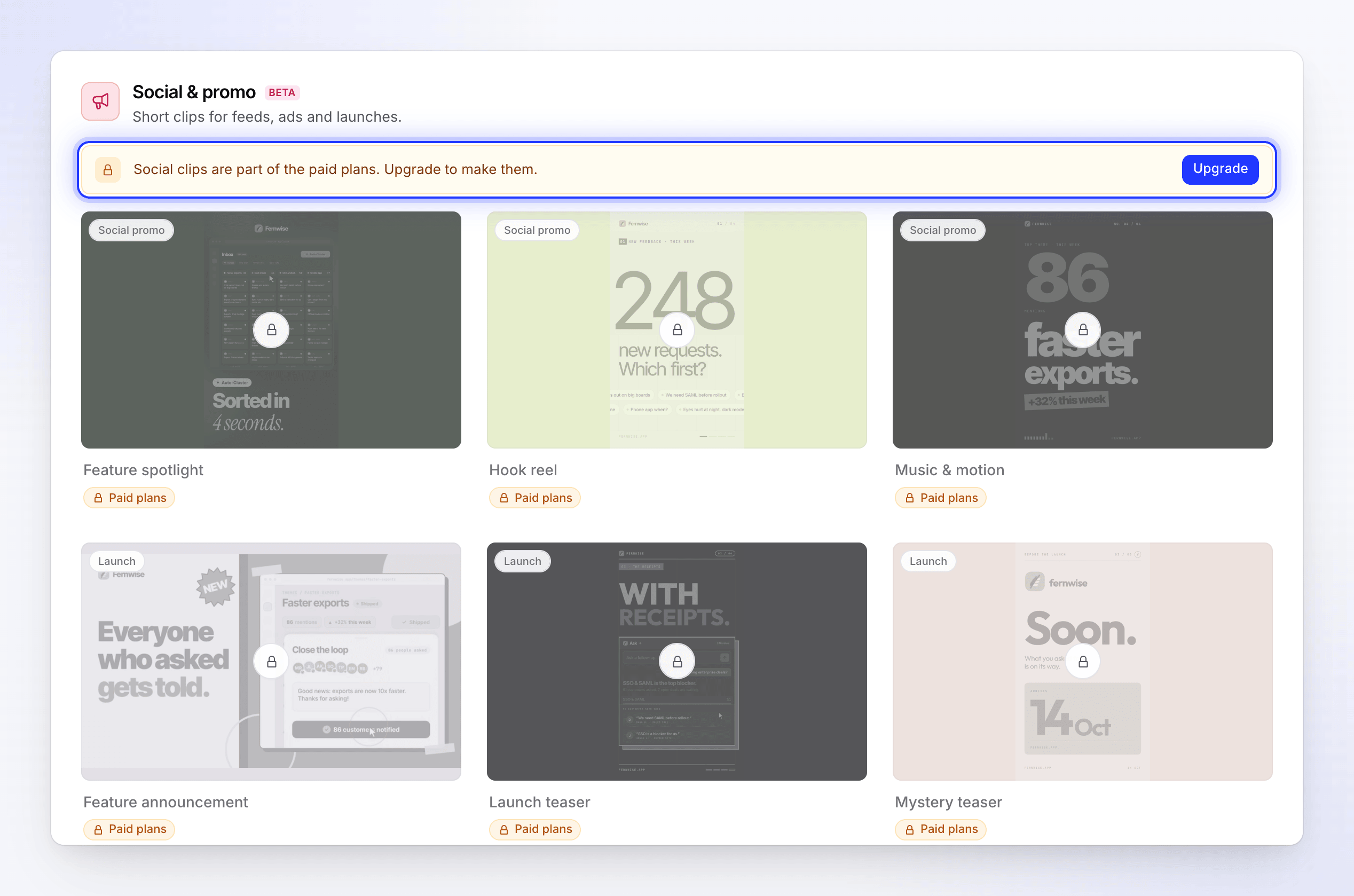Select Paid plans badge under Feature spotlight

point(129,498)
